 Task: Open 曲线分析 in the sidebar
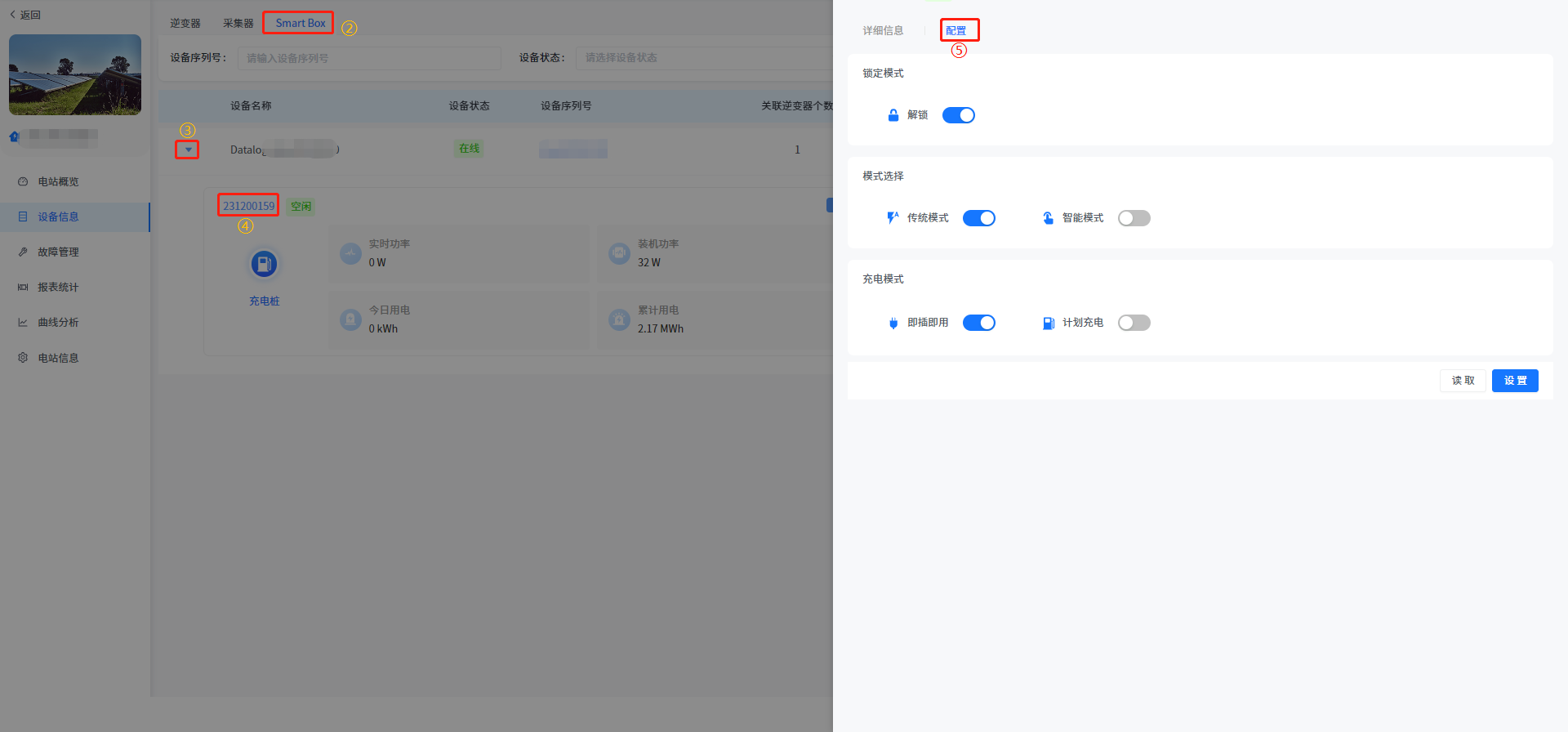click(x=58, y=322)
